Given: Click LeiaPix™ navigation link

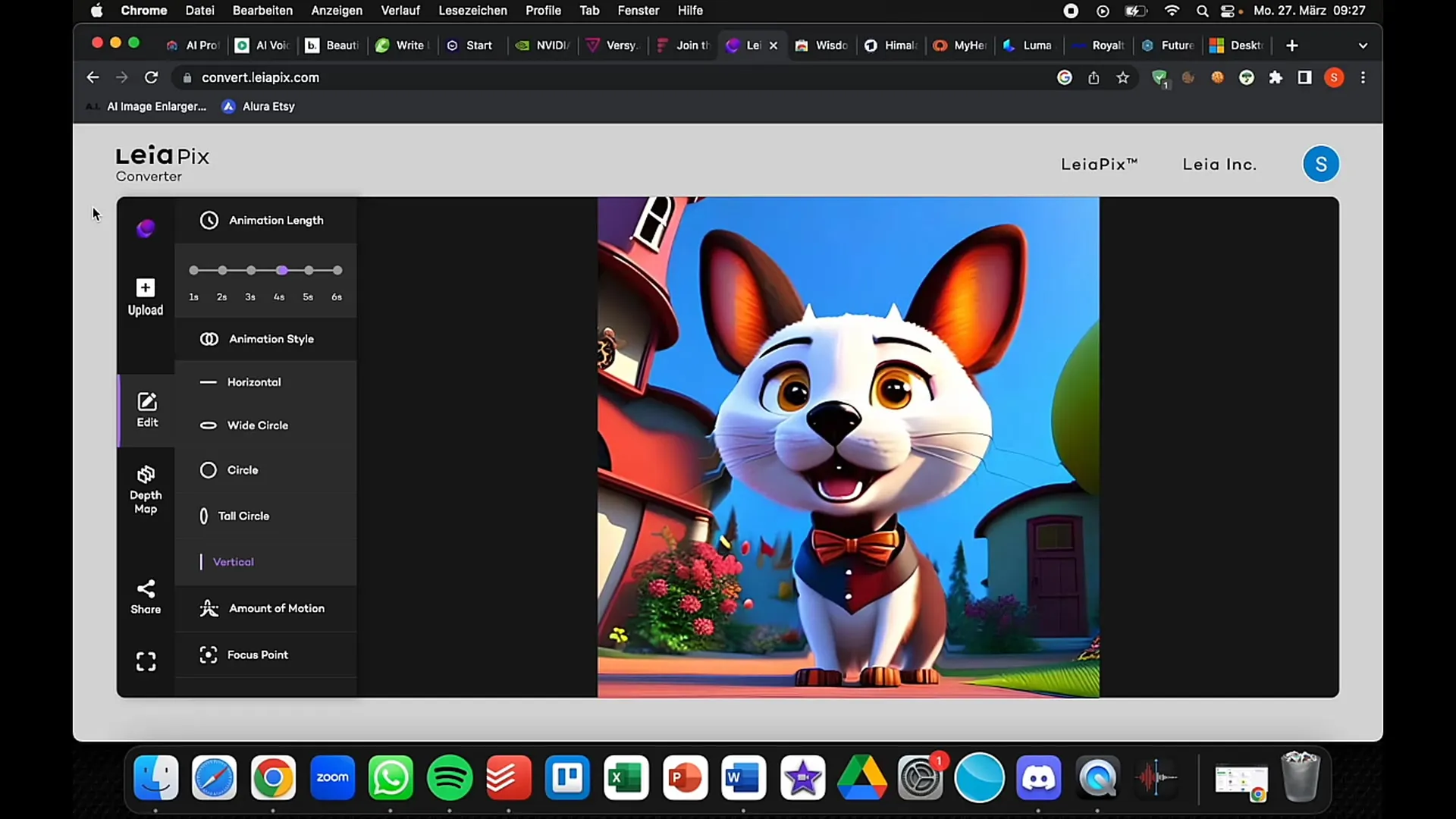Looking at the screenshot, I should (1099, 164).
